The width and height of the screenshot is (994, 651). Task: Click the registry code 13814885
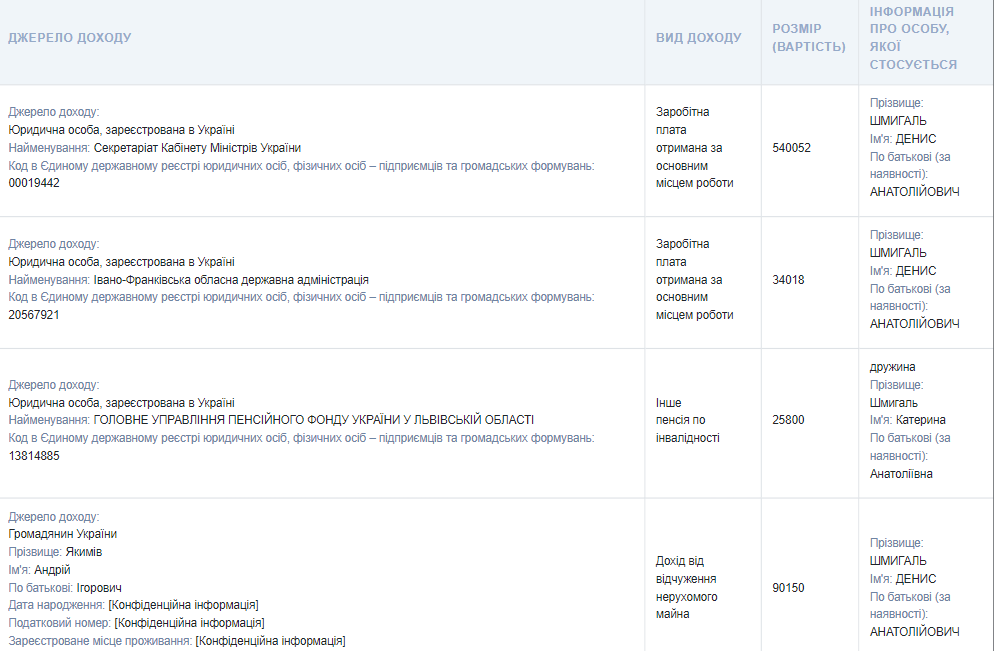coord(34,456)
